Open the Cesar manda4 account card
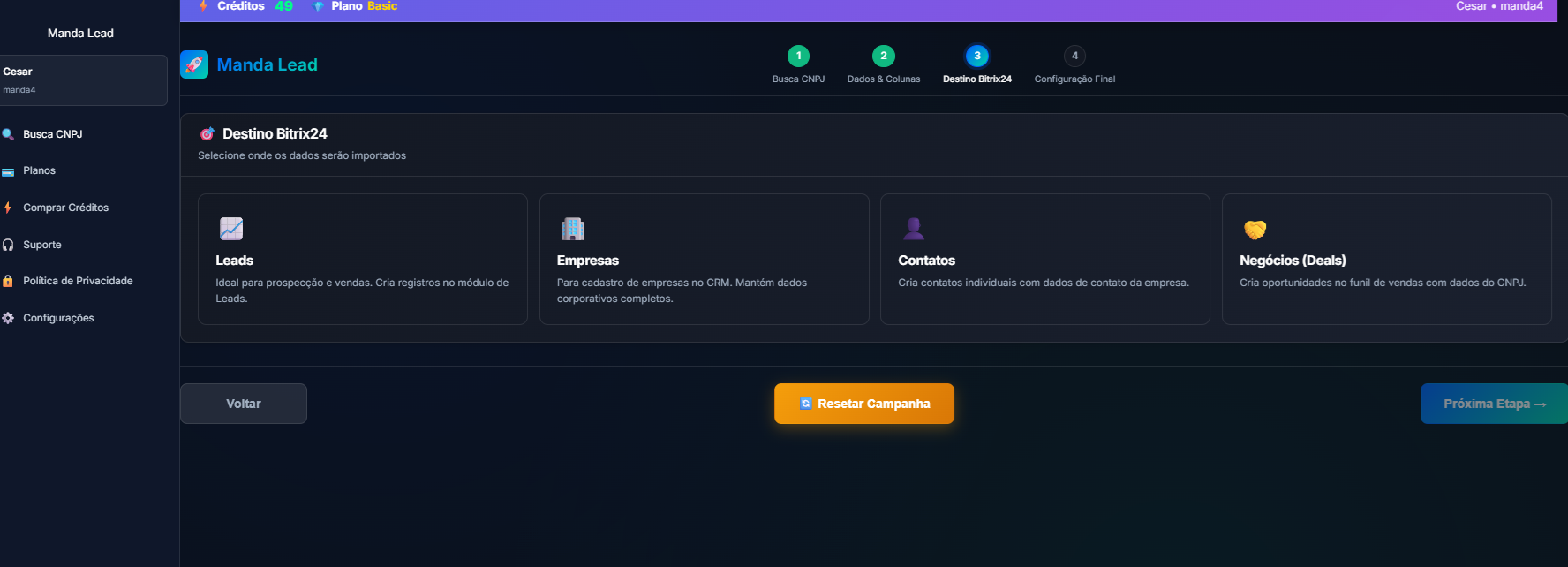 pyautogui.click(x=83, y=80)
